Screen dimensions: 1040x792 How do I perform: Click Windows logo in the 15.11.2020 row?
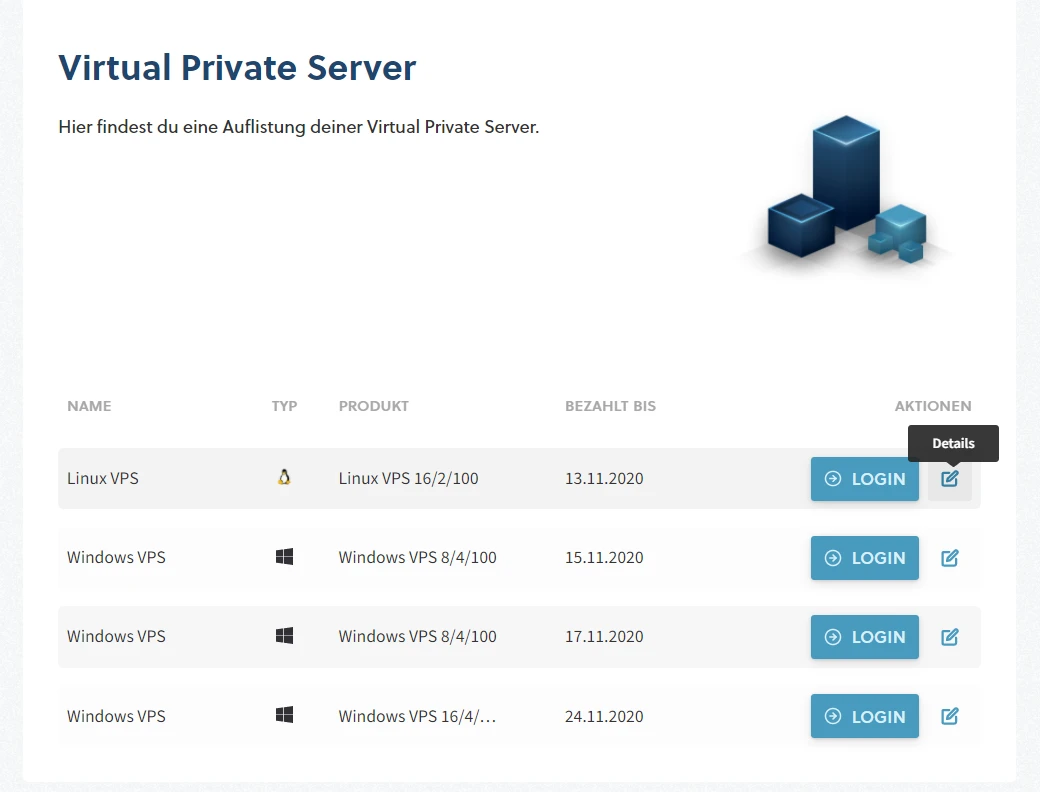coord(284,557)
